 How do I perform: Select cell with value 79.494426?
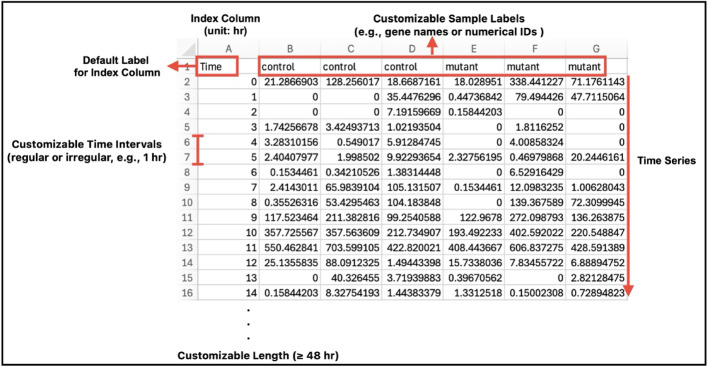(535, 97)
